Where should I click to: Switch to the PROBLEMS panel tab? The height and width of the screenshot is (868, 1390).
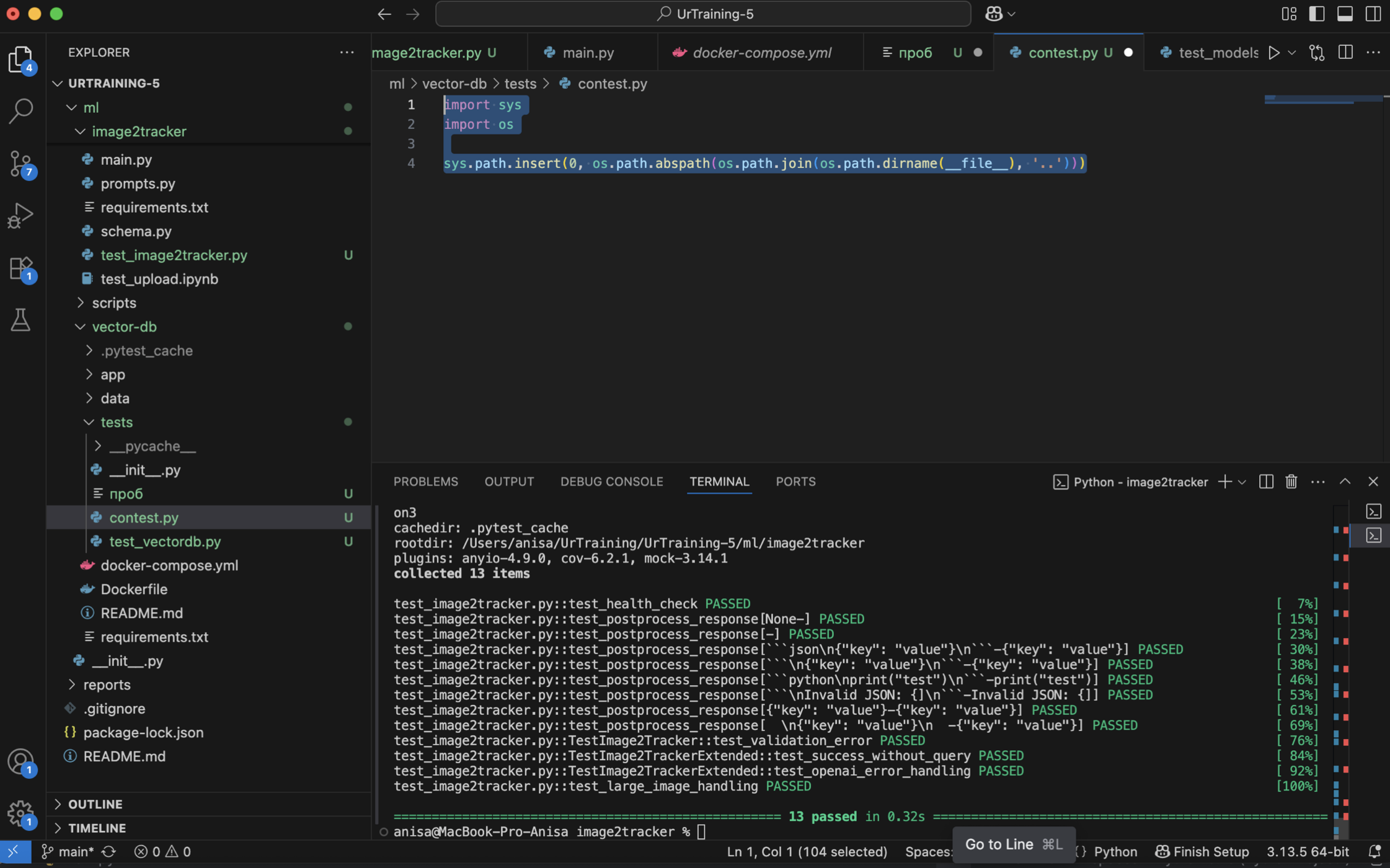[x=425, y=482]
